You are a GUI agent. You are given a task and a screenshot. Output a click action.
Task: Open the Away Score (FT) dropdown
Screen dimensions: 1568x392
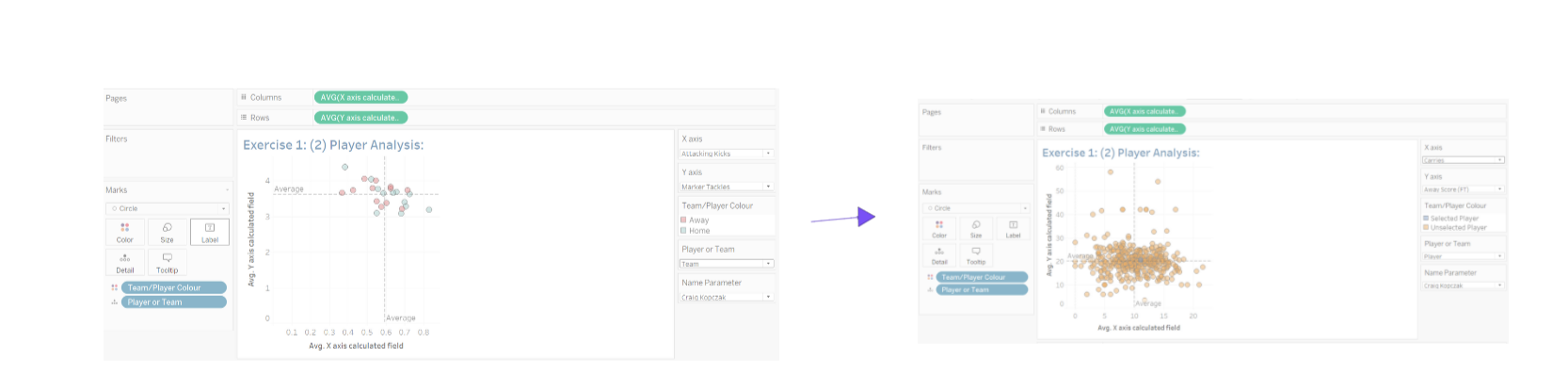[1500, 189]
